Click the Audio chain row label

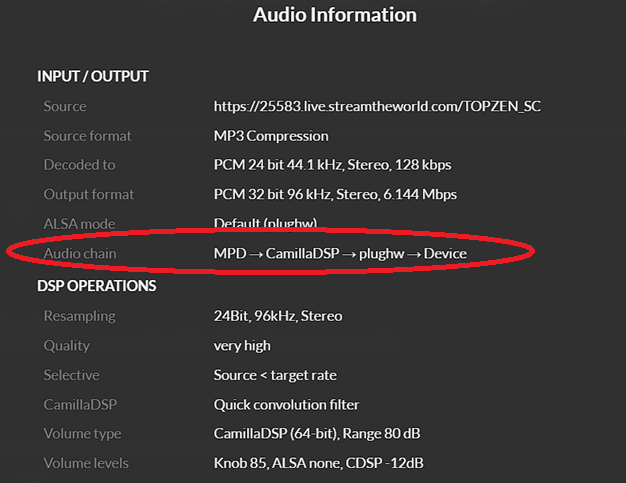click(79, 253)
